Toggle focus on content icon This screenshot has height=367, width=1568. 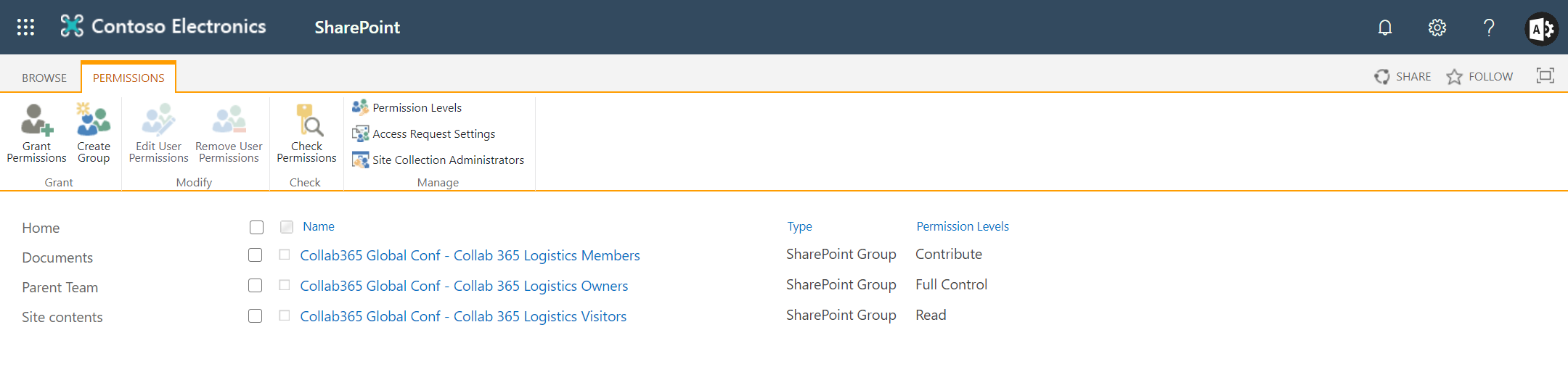(1545, 75)
